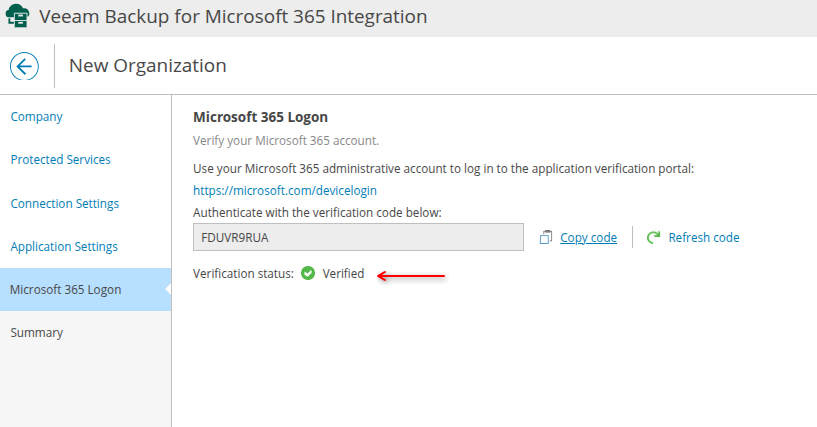Click the Veeam Backup for Microsoft 365 title
The height and width of the screenshot is (427, 817).
click(233, 17)
